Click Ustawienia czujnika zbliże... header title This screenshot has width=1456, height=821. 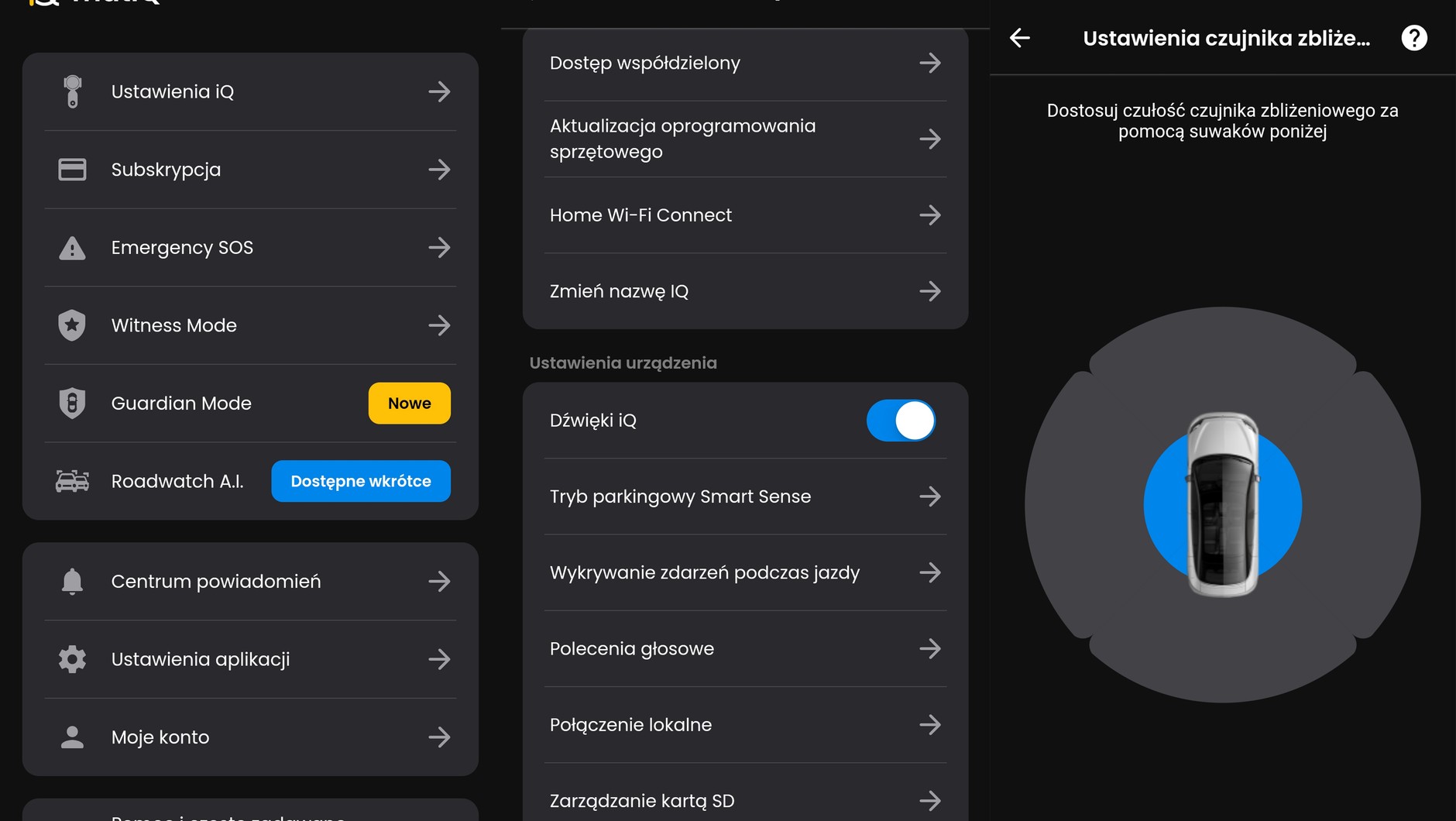coord(1227,38)
